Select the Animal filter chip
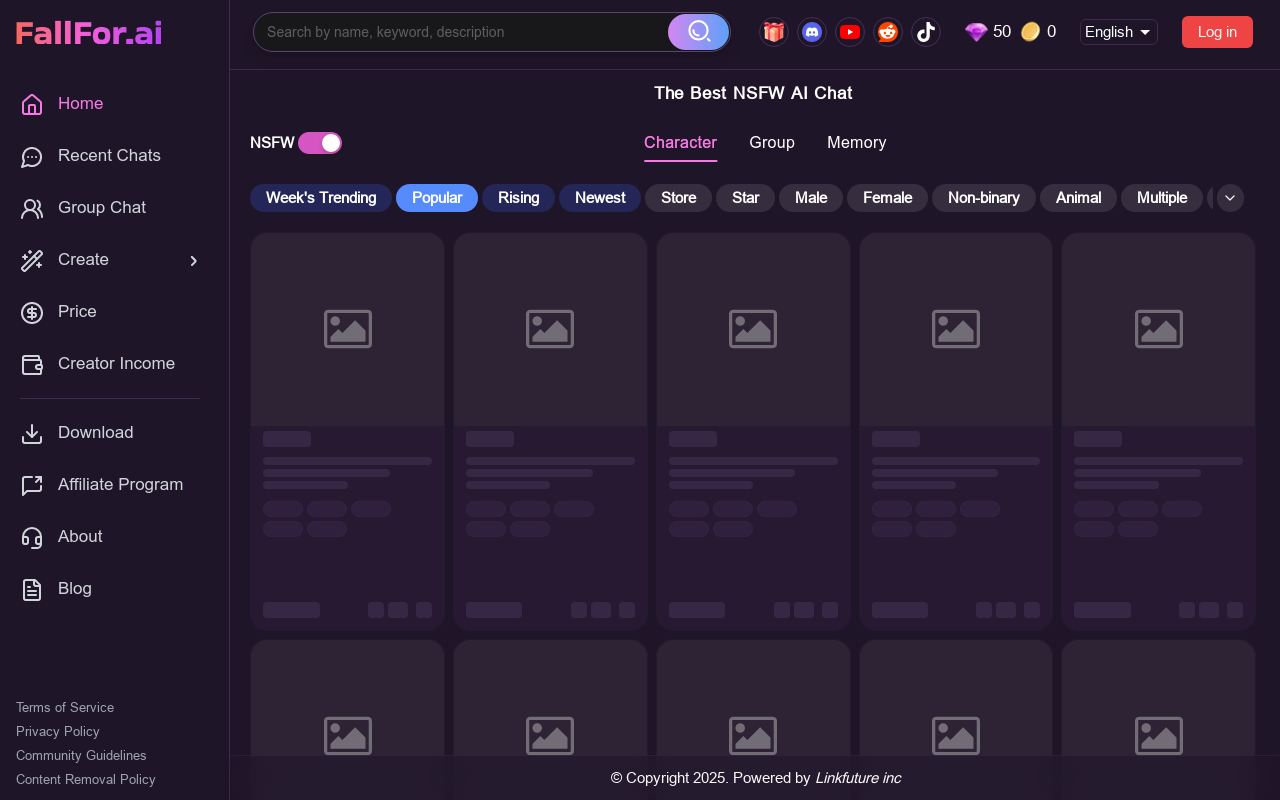This screenshot has width=1280, height=800. (1079, 198)
